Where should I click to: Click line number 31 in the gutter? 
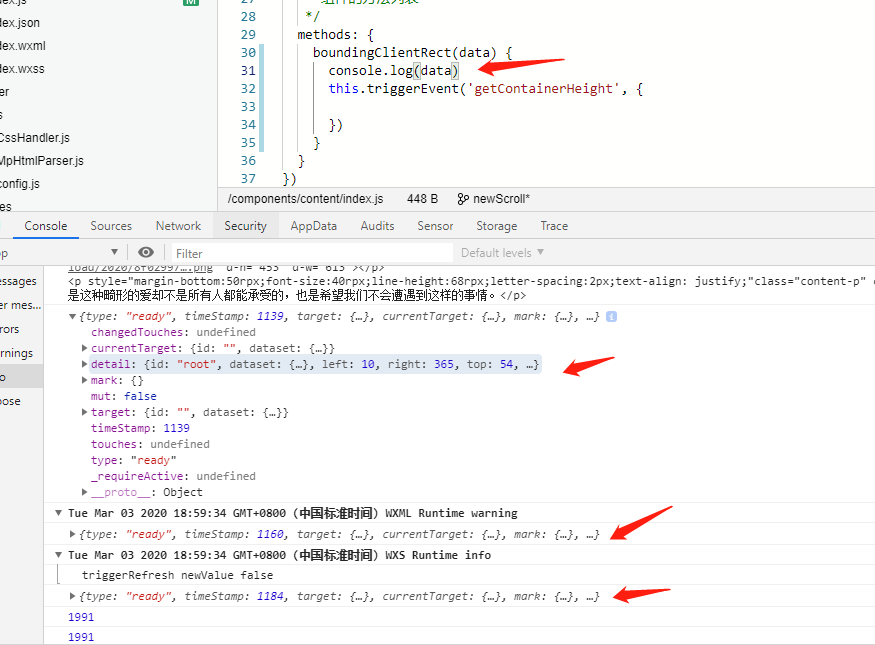[248, 71]
